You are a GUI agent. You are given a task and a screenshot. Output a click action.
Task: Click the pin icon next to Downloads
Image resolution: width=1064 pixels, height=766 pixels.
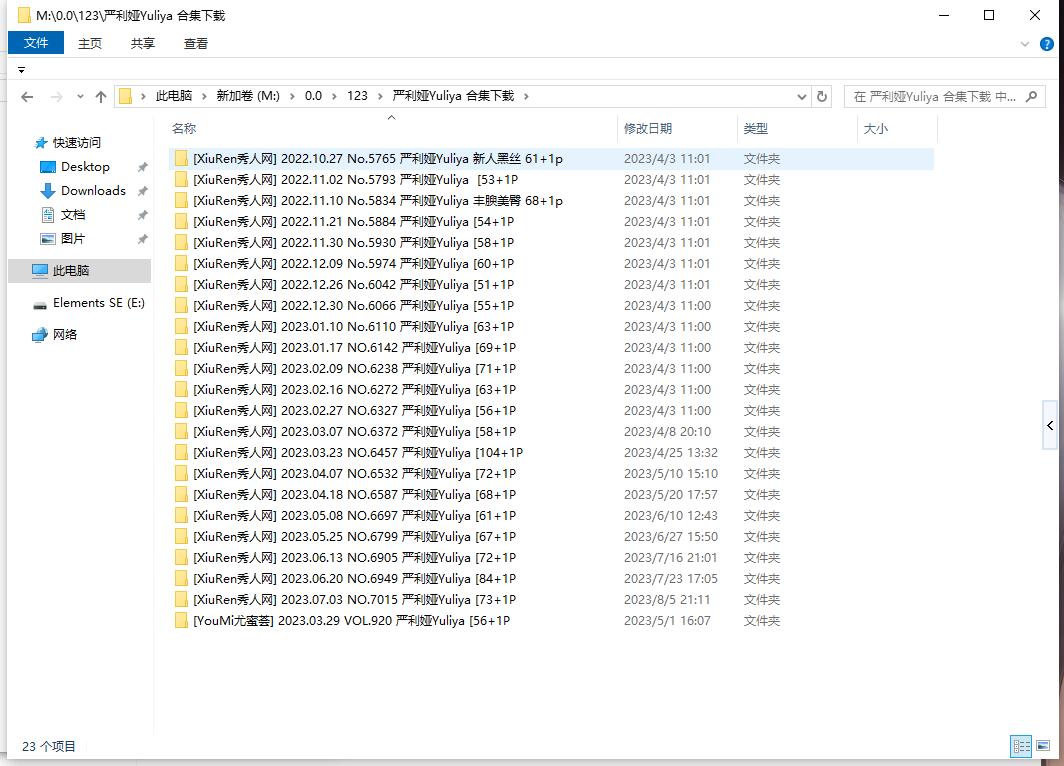(142, 191)
